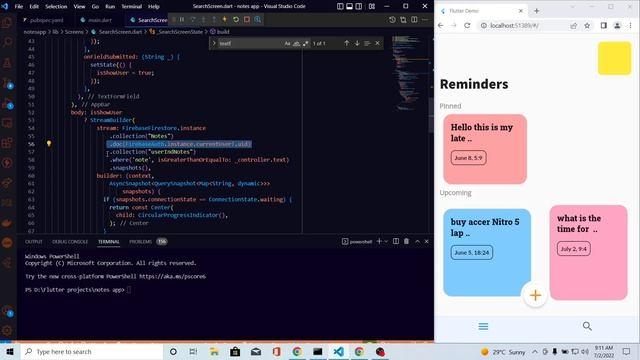640x360 pixels.
Task: Open a new Chrome tab
Action: (x=536, y=11)
